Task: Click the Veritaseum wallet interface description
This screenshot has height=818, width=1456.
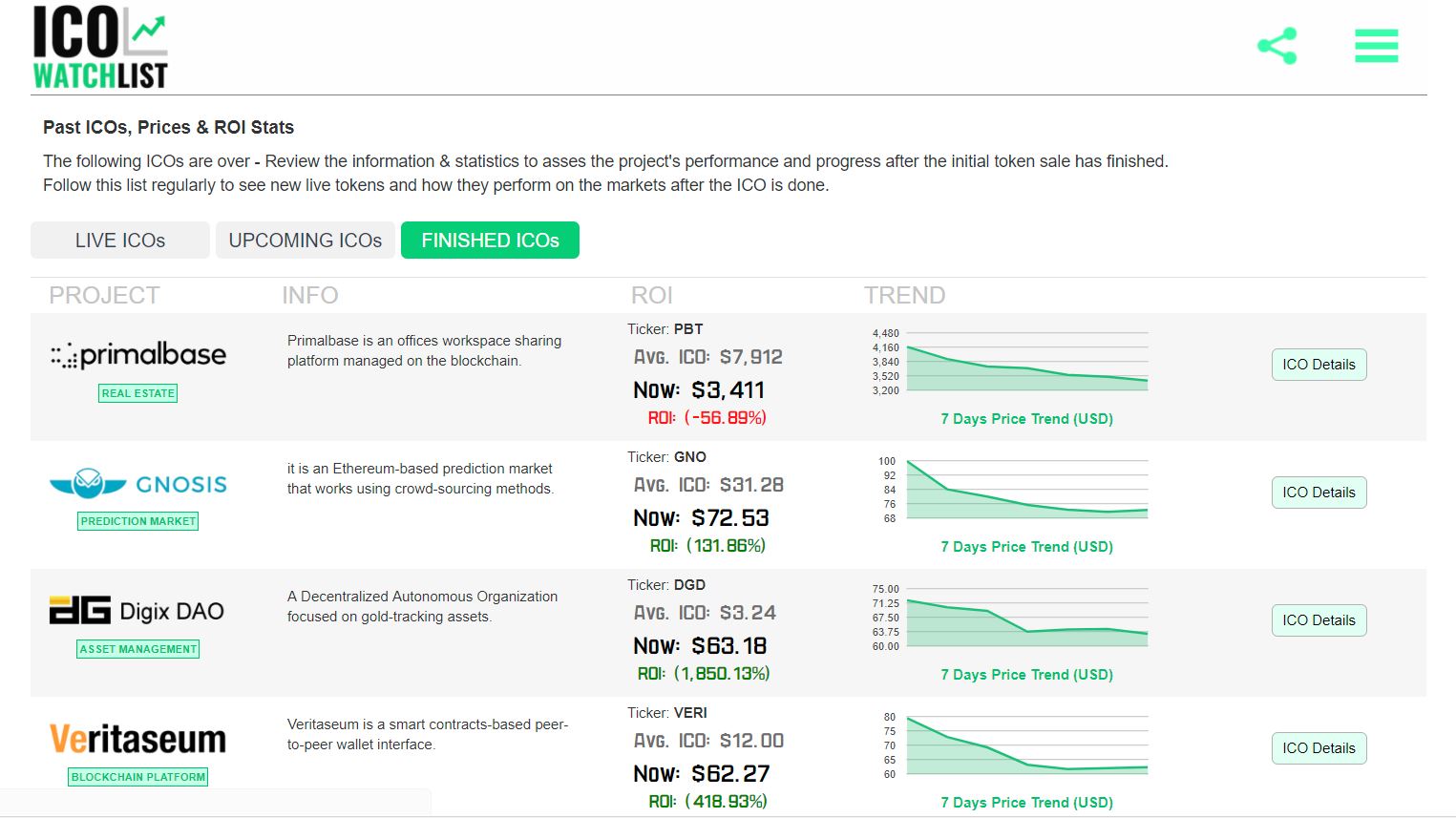Action: coord(428,734)
